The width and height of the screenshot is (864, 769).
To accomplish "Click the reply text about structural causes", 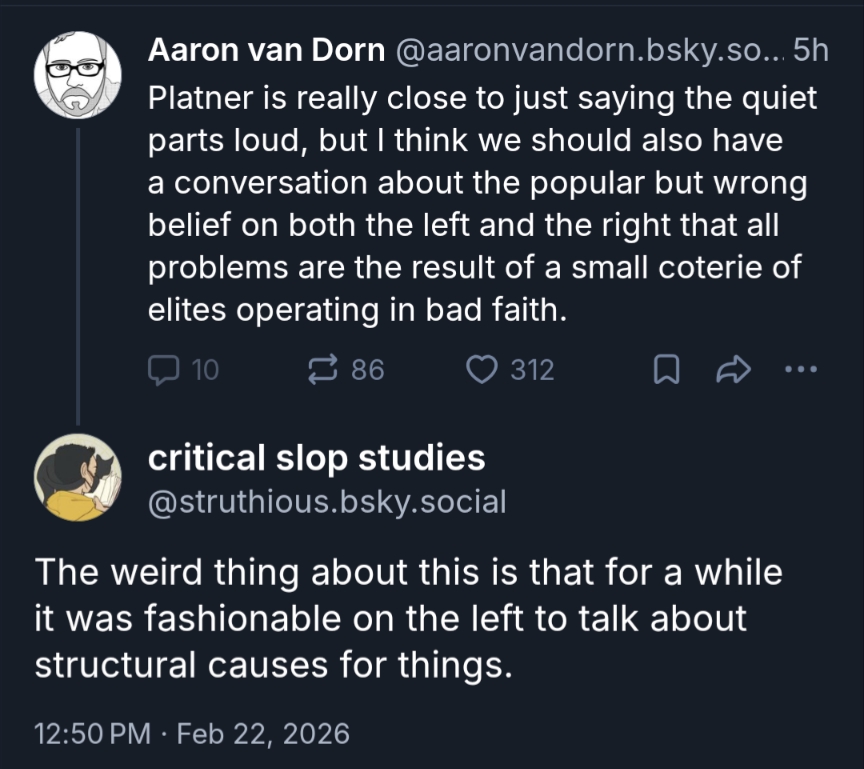I will pos(390,618).
